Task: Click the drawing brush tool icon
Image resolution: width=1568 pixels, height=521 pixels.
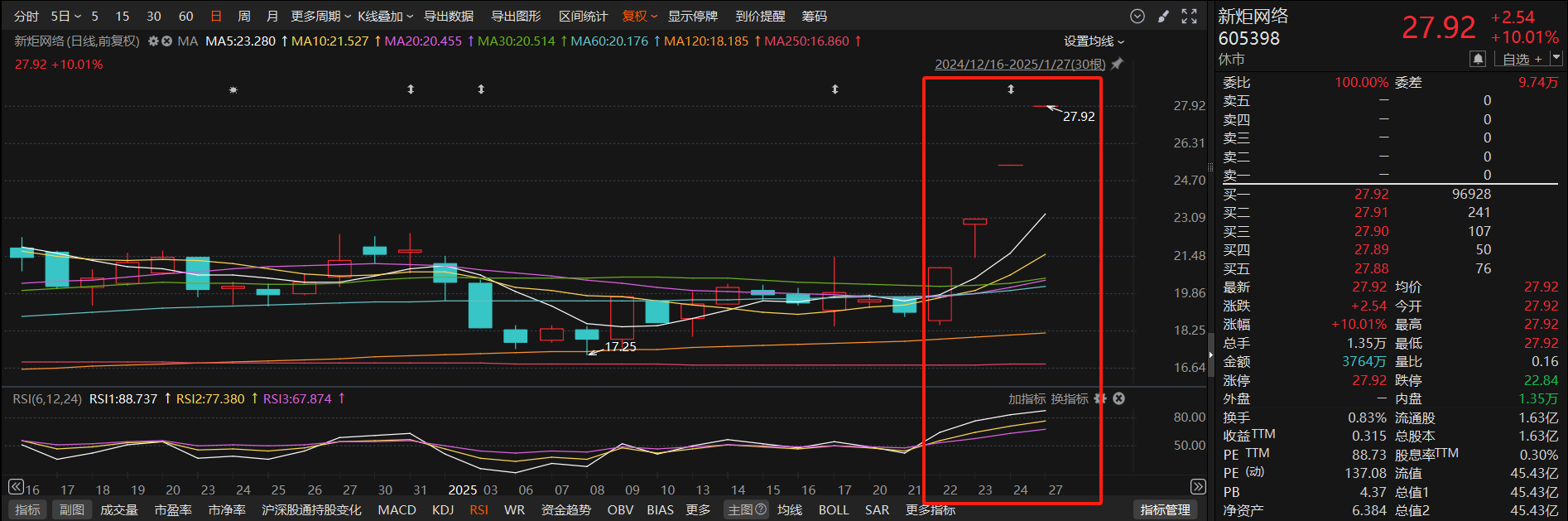Action: click(1163, 17)
